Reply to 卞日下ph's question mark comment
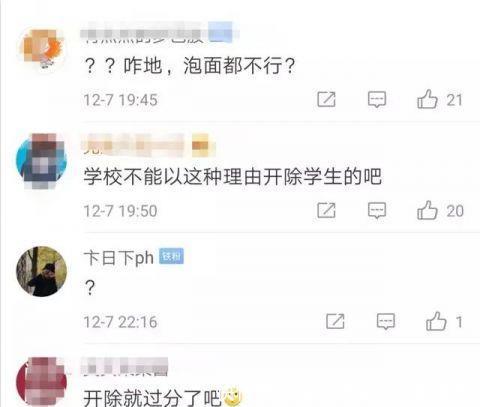The image size is (480, 407). pyautogui.click(x=386, y=321)
